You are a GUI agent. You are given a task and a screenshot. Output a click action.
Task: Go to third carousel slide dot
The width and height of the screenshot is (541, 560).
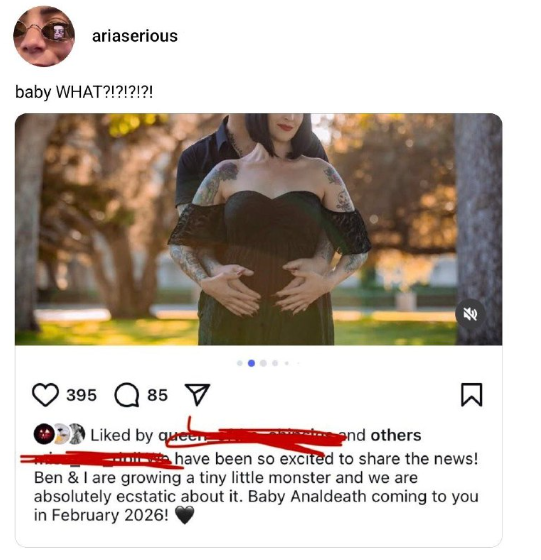(x=263, y=363)
